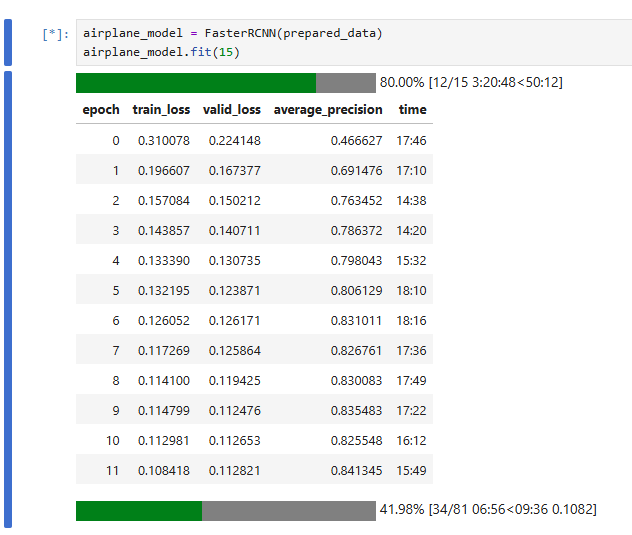Select train_loss value 0.143857
The height and width of the screenshot is (535, 632).
pyautogui.click(x=164, y=231)
